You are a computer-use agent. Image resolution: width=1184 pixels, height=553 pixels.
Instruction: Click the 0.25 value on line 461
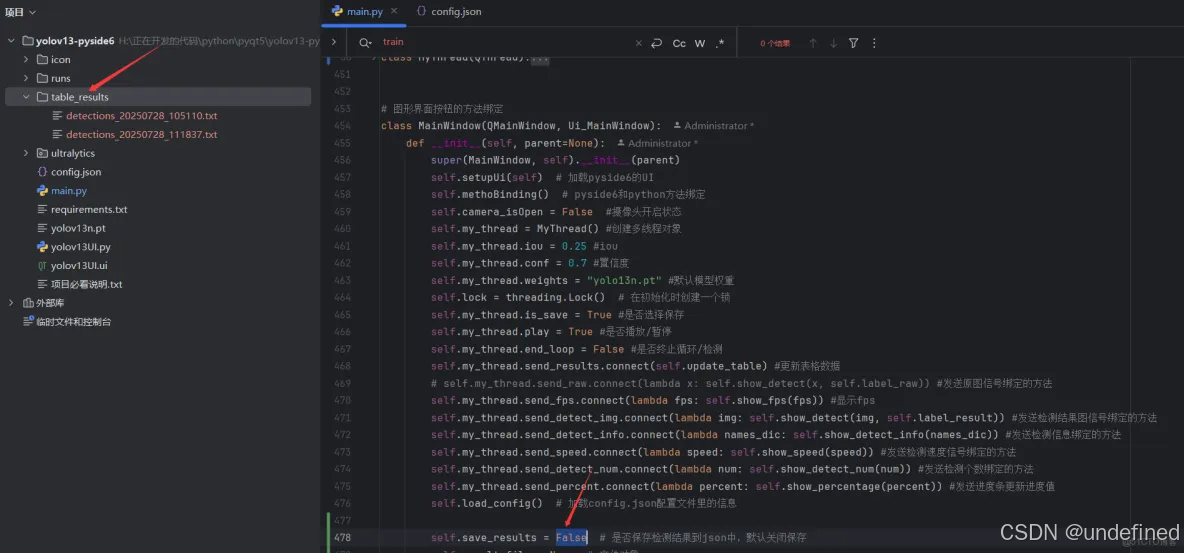tap(574, 246)
